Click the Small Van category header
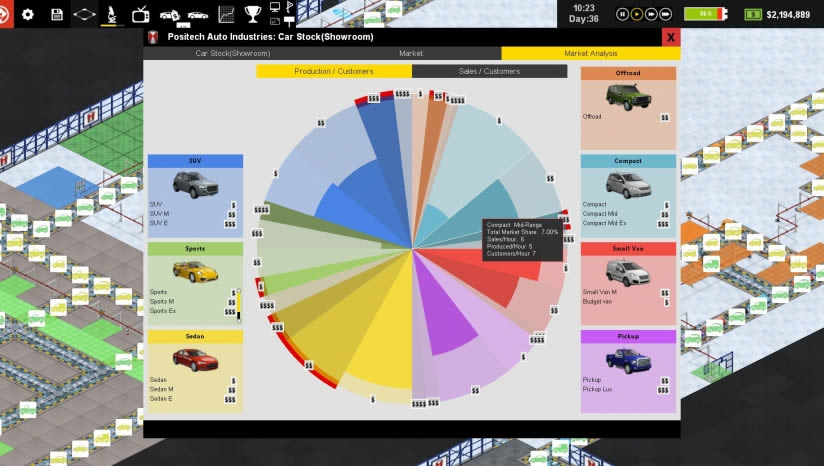Screen dimensions: 824x466 click(x=628, y=248)
